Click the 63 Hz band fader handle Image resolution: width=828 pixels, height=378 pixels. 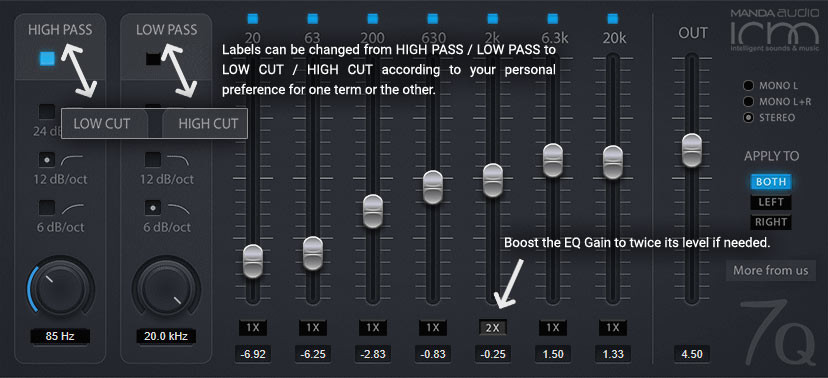313,253
